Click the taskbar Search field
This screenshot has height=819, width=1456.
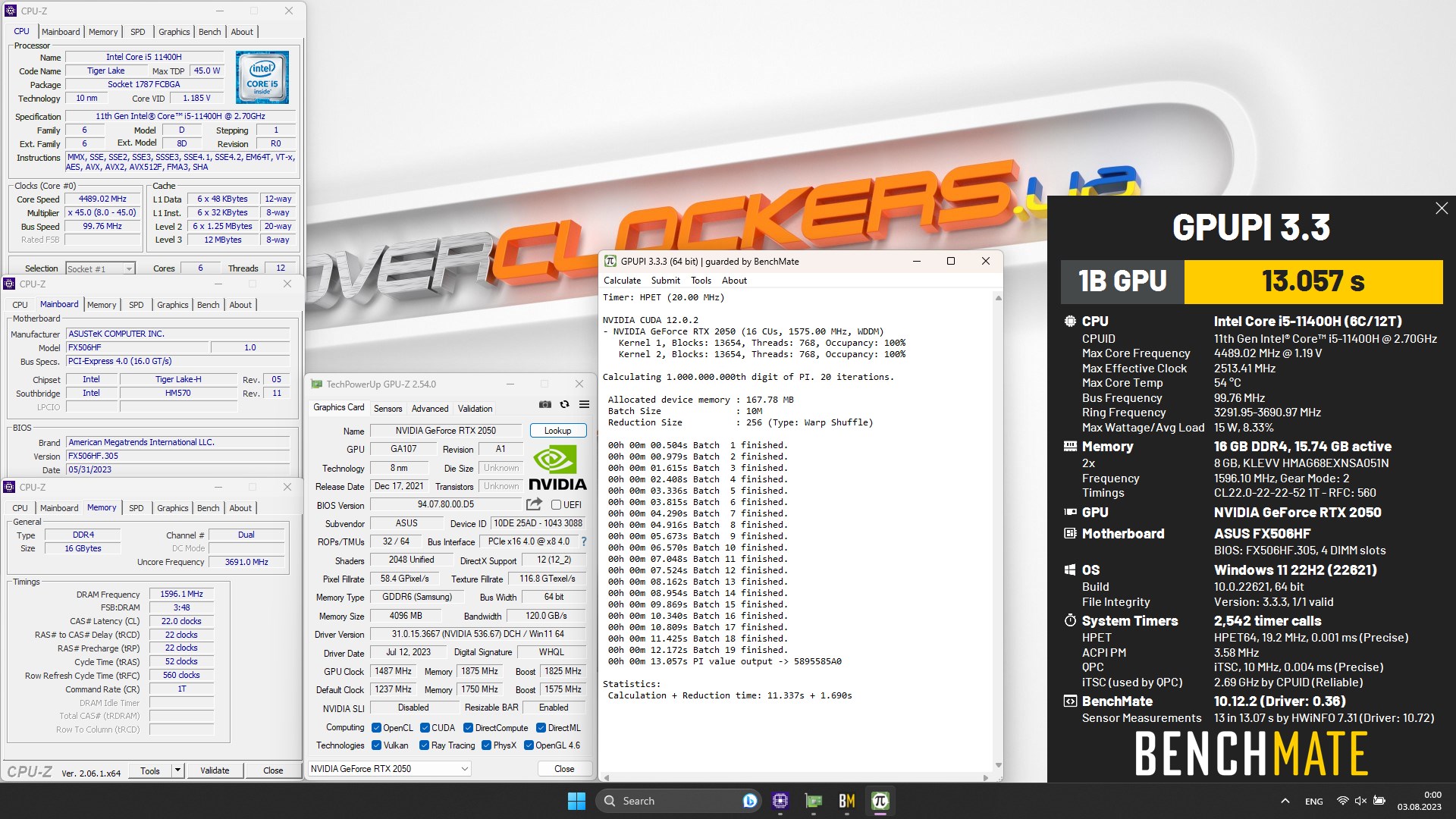point(679,801)
